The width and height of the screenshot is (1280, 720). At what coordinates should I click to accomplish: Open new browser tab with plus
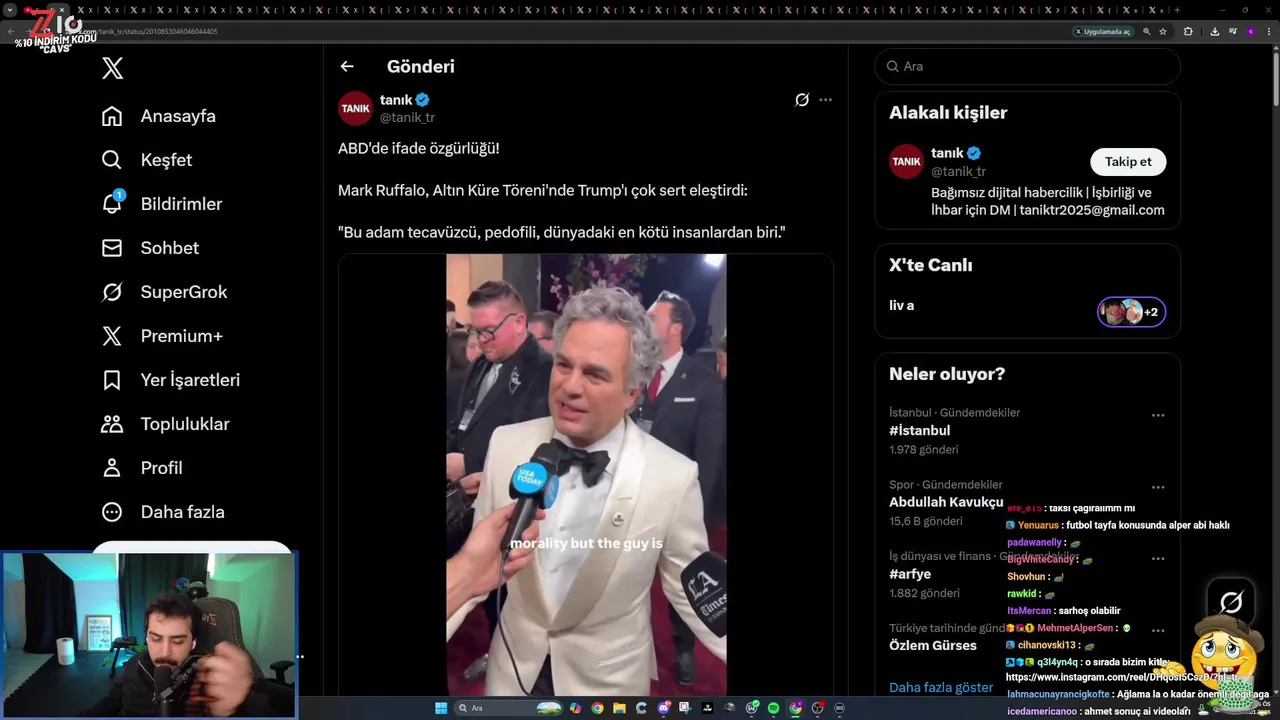coord(1177,10)
